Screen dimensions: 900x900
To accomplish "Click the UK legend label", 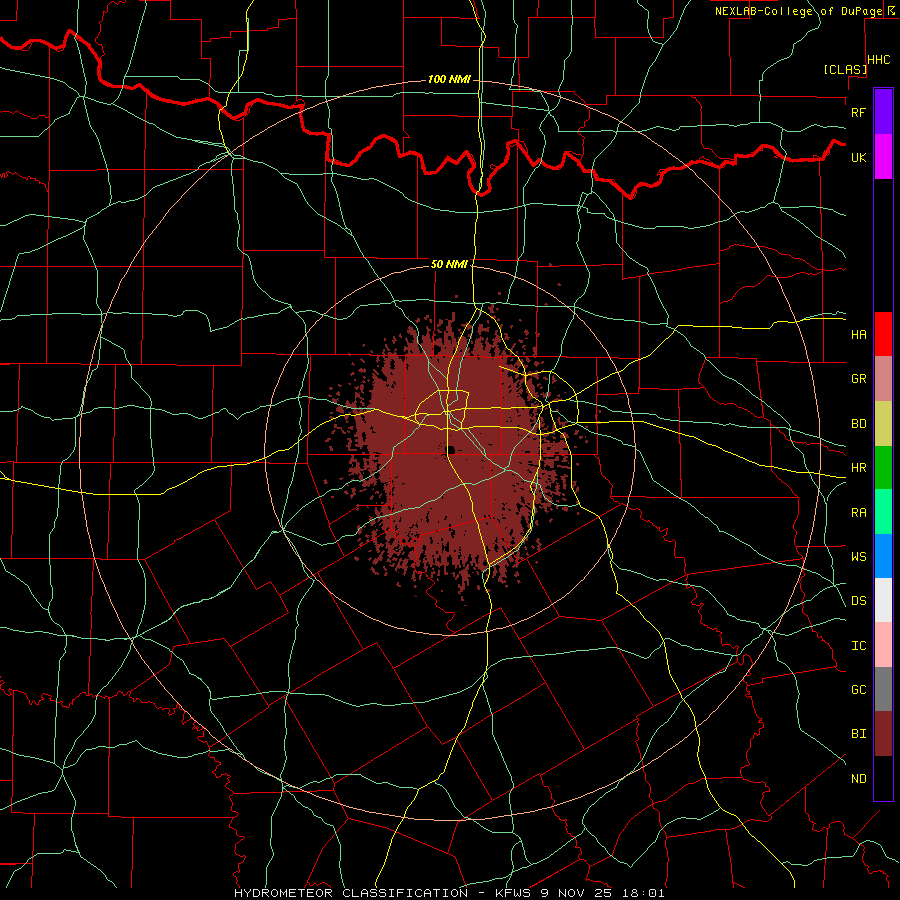I will (x=858, y=157).
